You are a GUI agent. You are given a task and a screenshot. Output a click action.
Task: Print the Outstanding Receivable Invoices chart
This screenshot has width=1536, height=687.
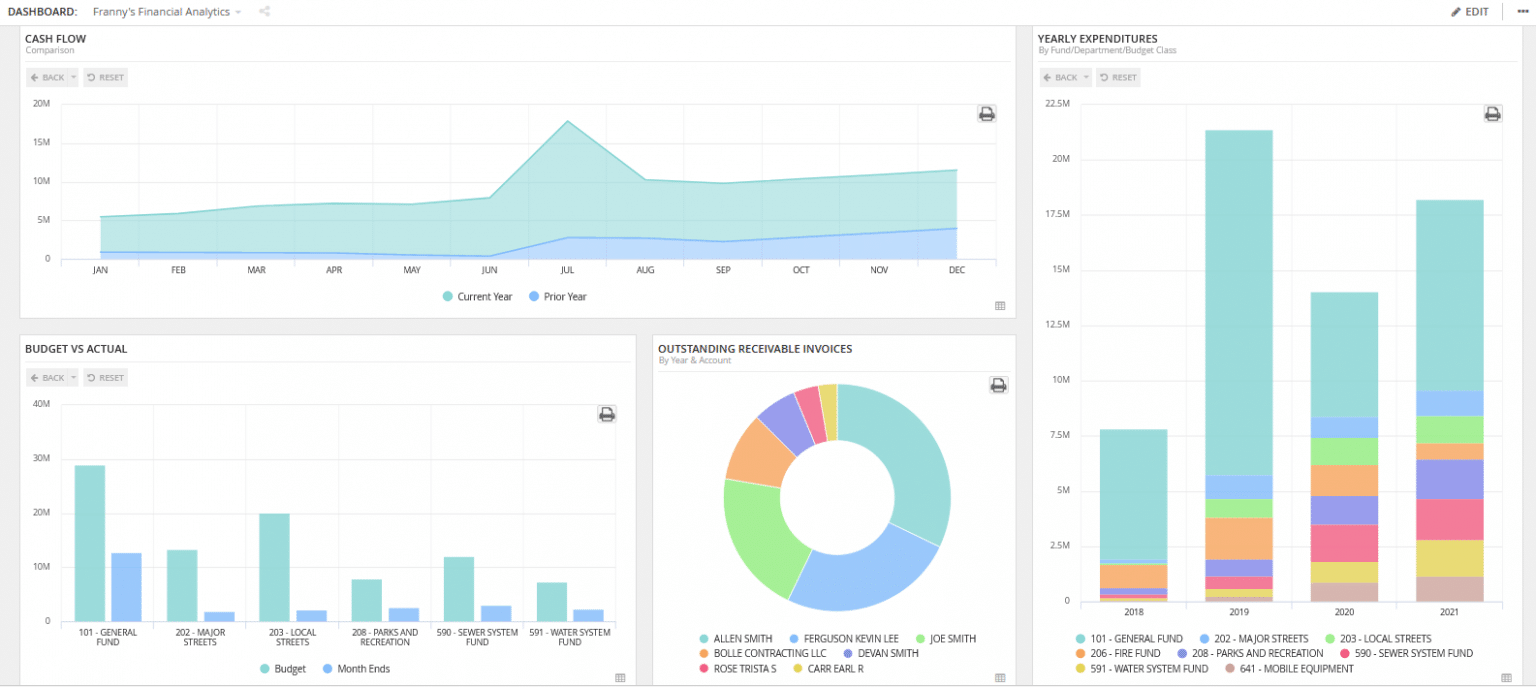point(997,384)
